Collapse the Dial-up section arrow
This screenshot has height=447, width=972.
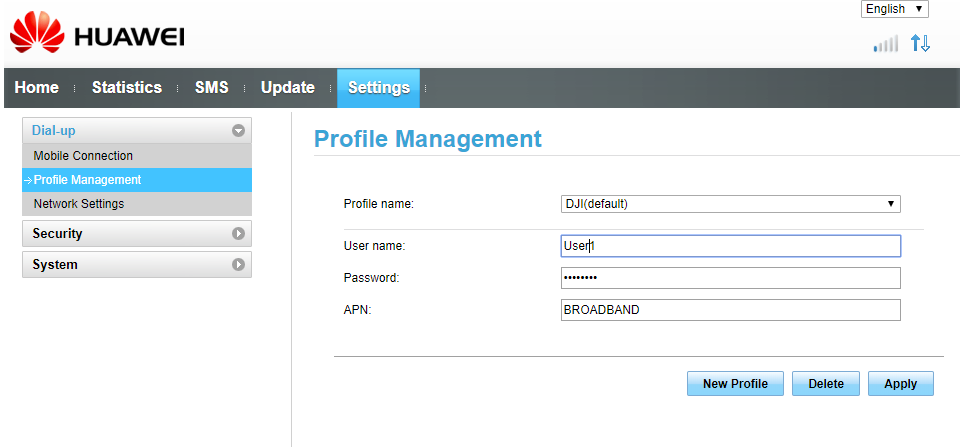click(238, 131)
